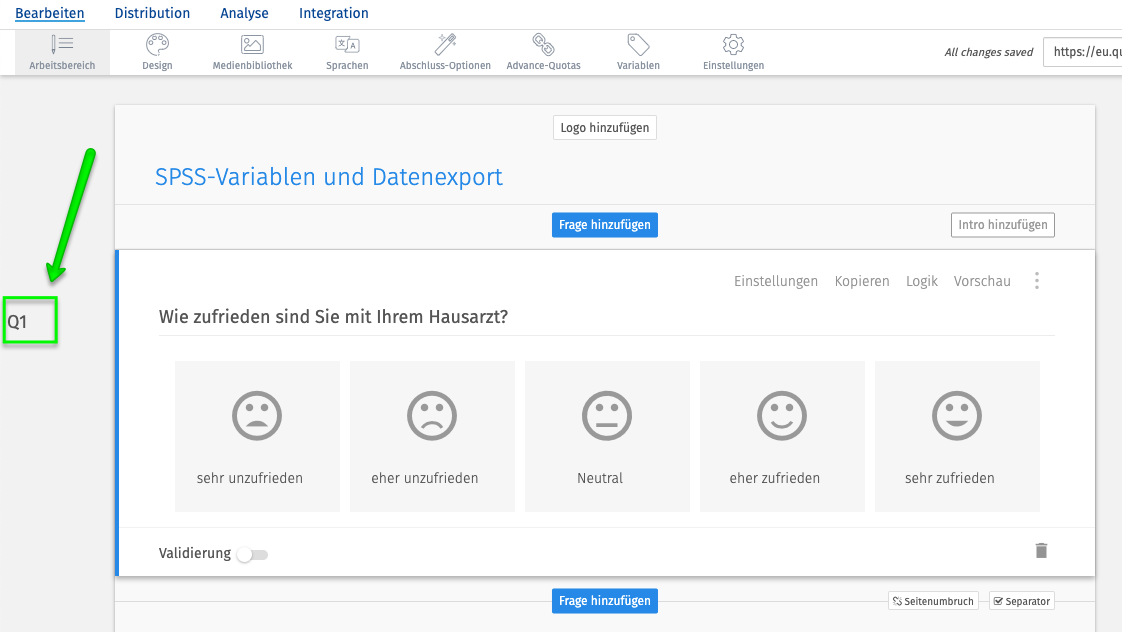Screen dimensions: 1122x632
Task: Click the survey URL field
Action: 1083,52
